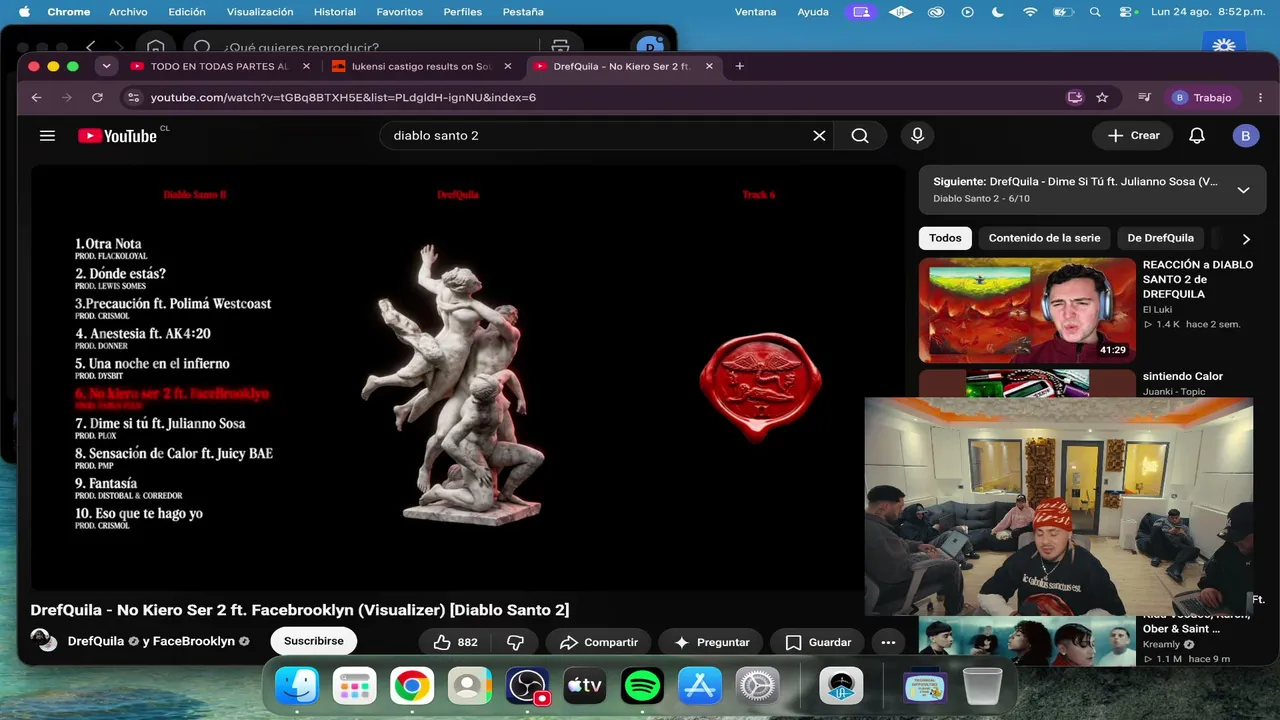This screenshot has height=720, width=1280.
Task: Open El Luki reaction video thumbnail
Action: [1027, 310]
